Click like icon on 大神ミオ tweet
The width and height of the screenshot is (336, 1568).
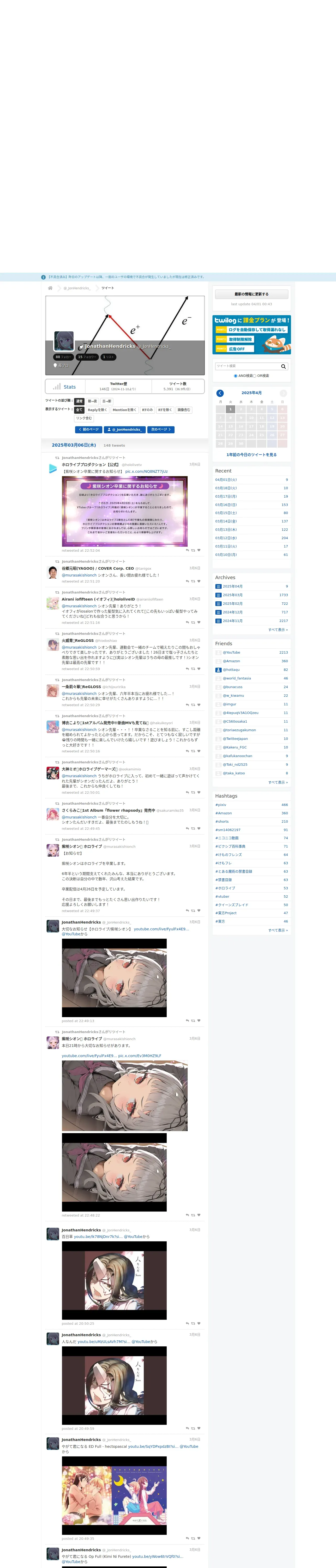(199, 793)
